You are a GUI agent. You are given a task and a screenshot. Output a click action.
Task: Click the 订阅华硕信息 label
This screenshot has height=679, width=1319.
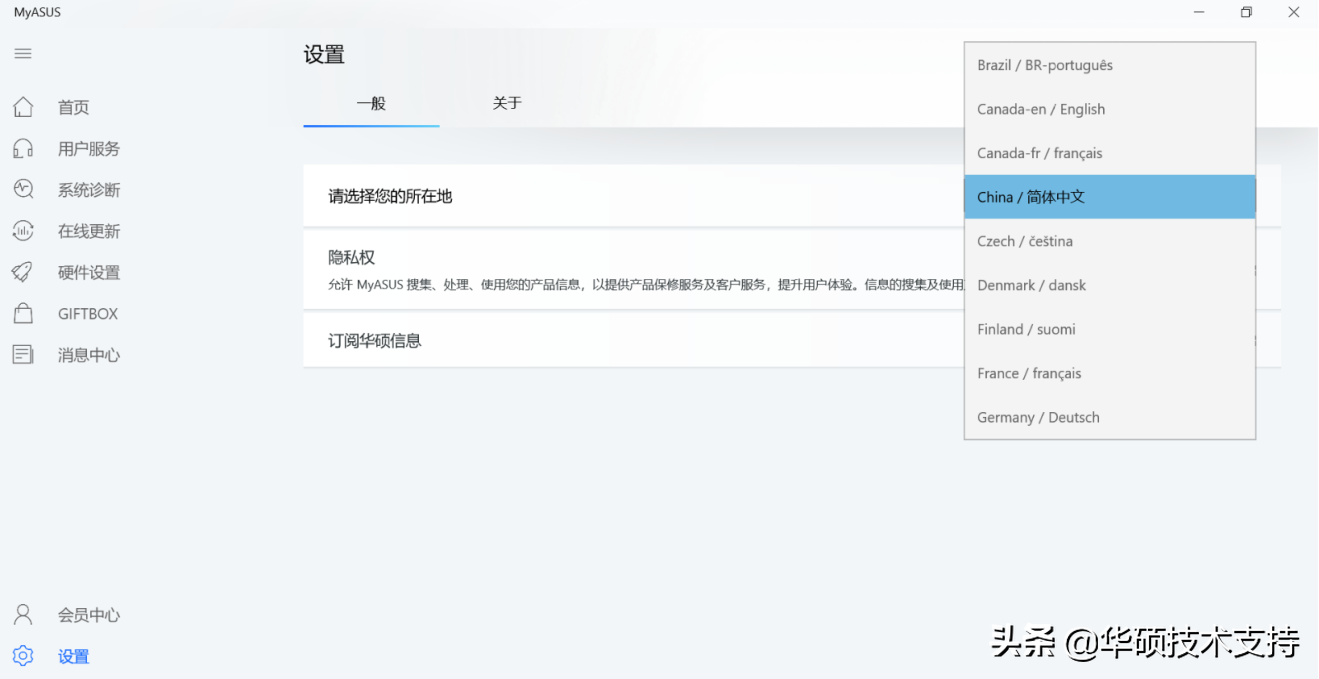point(375,341)
